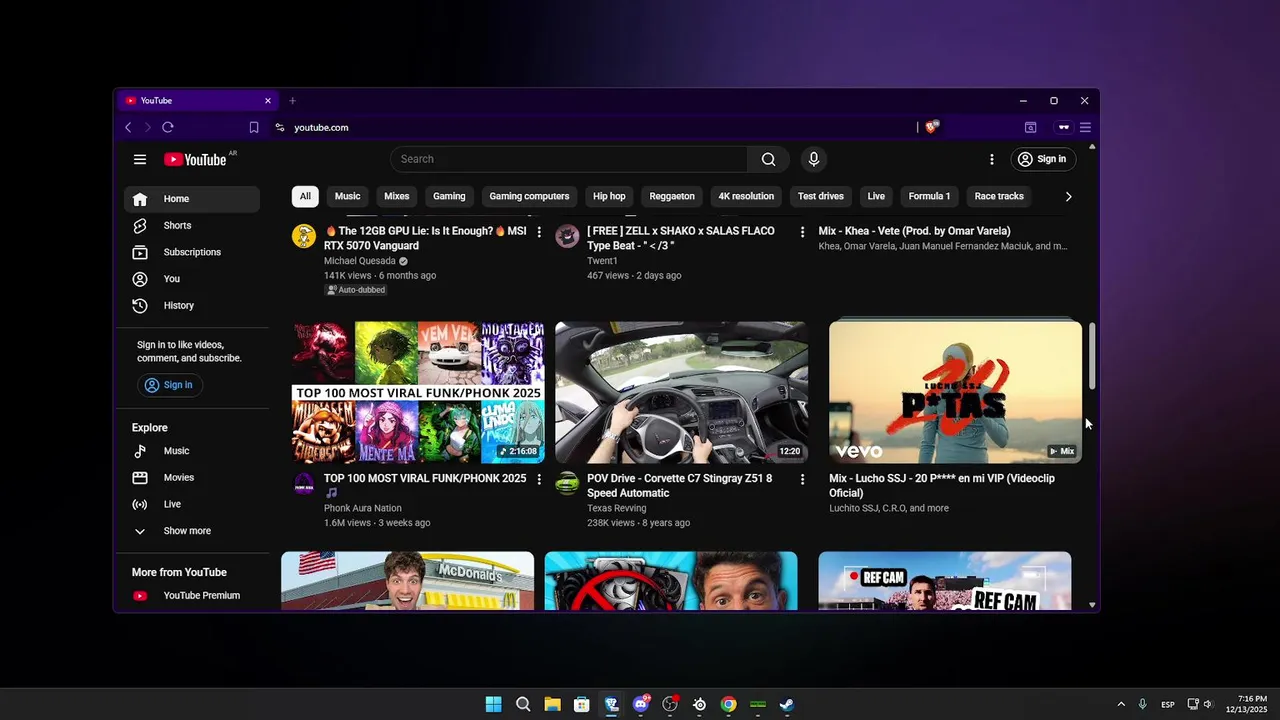Viewport: 1280px width, 720px height.
Task: Open Live under Explore
Action: [x=192, y=504]
